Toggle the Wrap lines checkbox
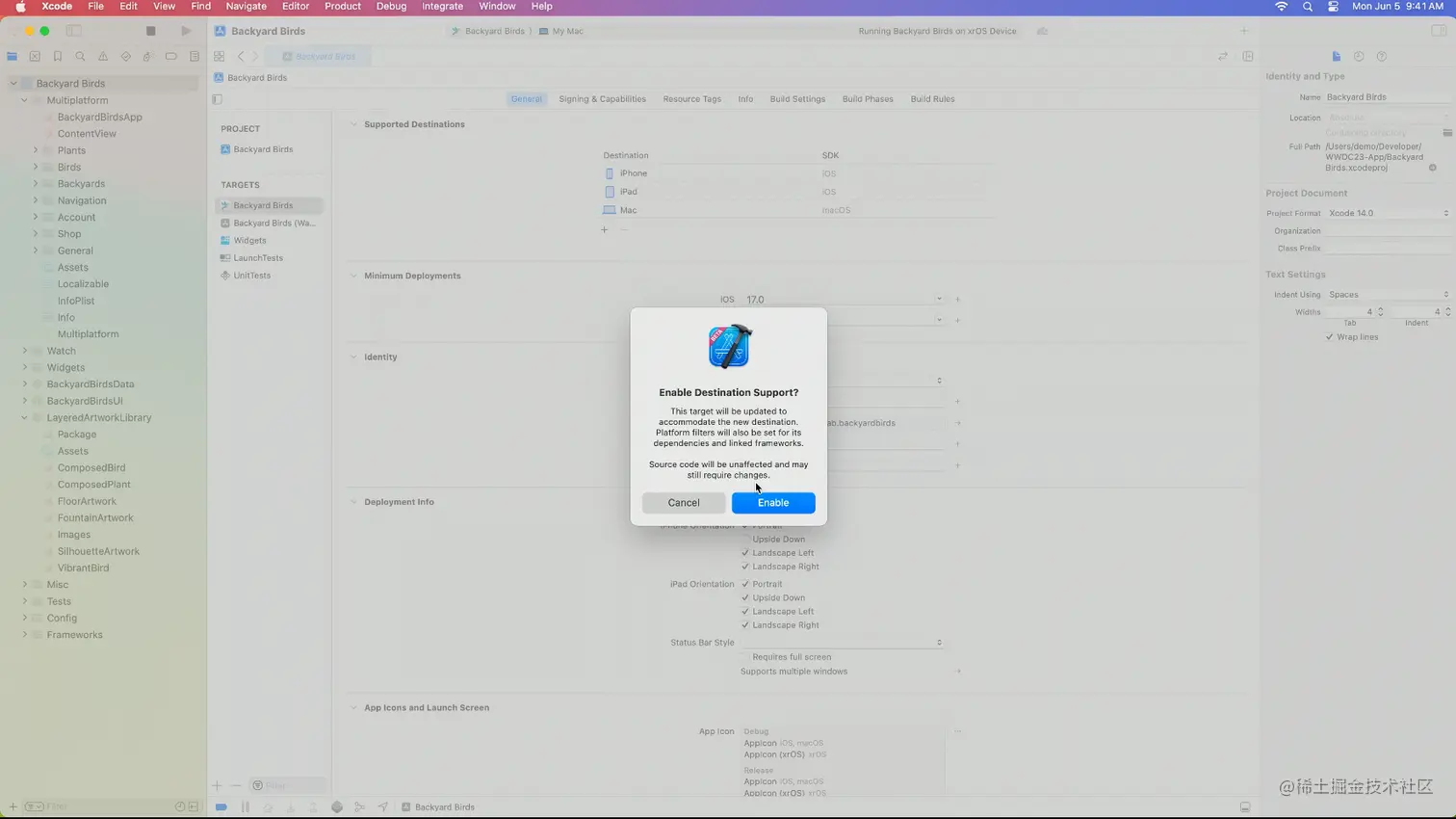Viewport: 1456px width, 819px height. pos(1330,337)
